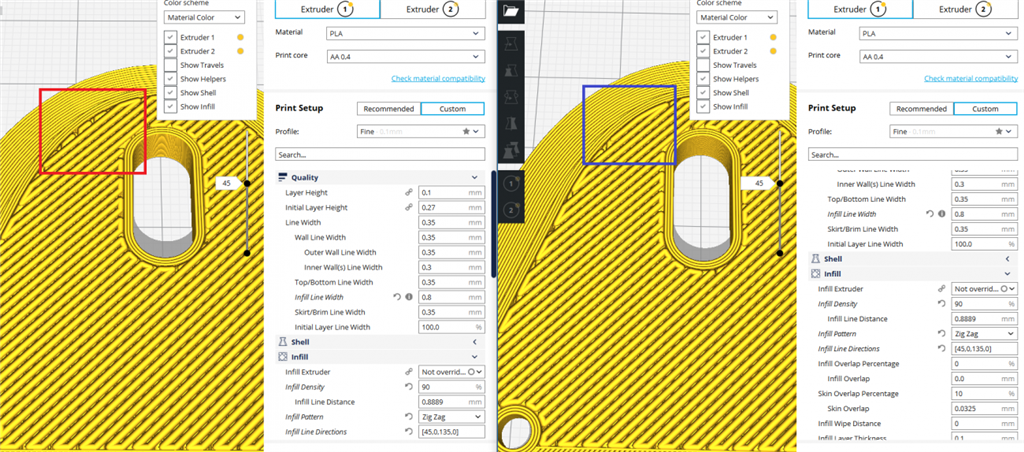Click the link icon beside Layer Height
This screenshot has height=452, width=1024.
click(x=409, y=192)
